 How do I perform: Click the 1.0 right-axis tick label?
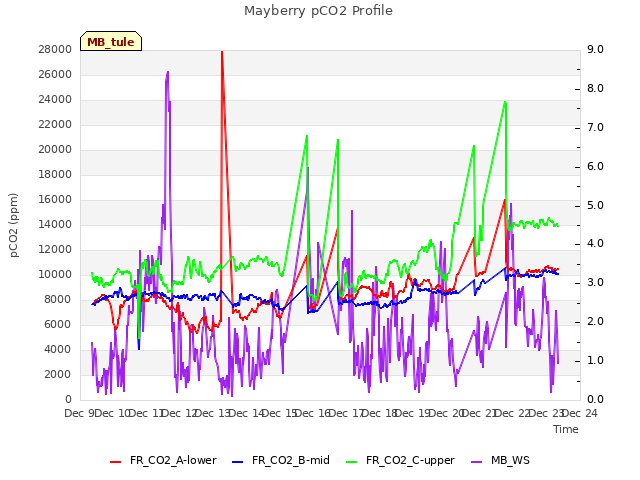(x=595, y=360)
